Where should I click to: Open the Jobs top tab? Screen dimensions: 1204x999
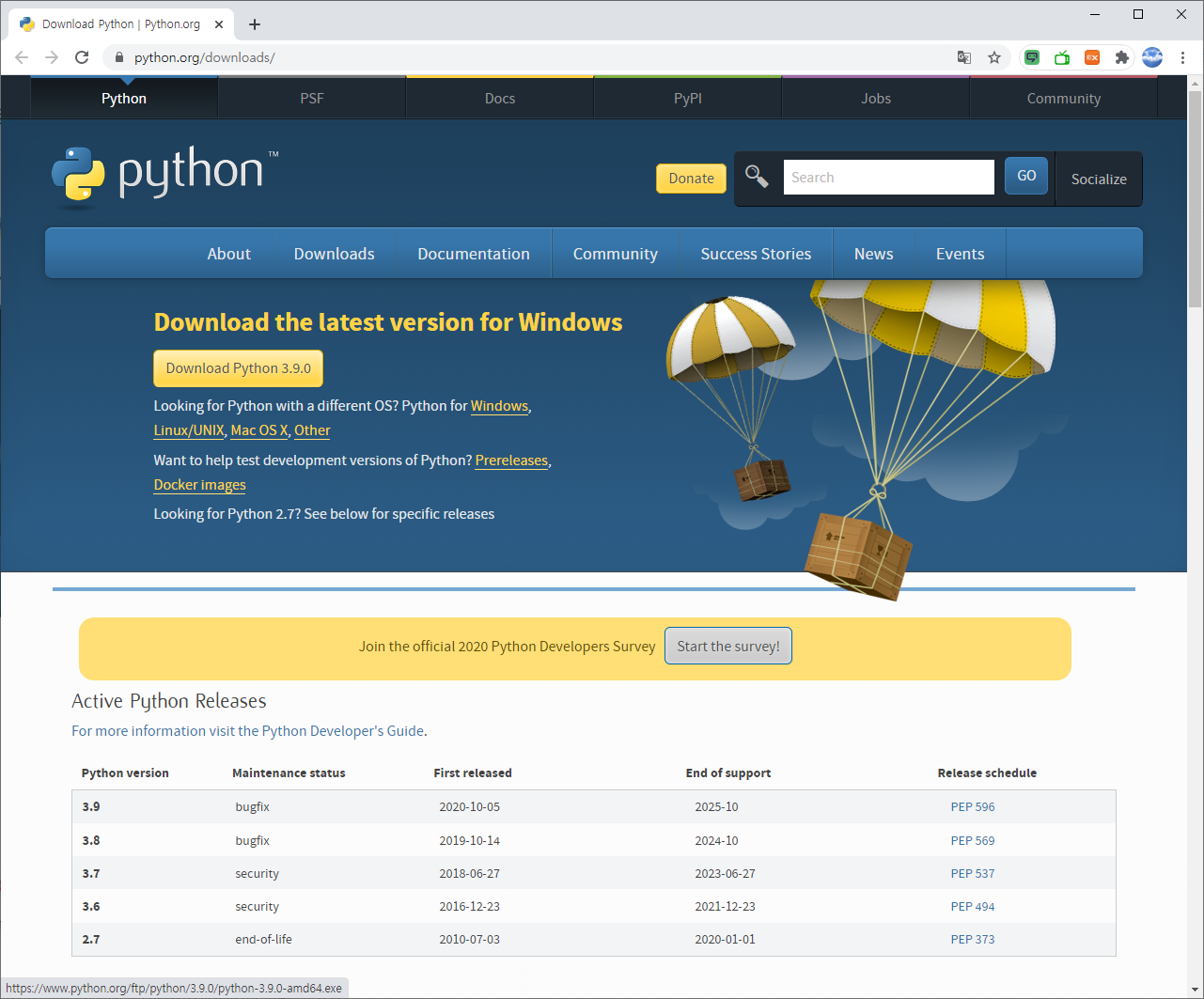pyautogui.click(x=876, y=98)
